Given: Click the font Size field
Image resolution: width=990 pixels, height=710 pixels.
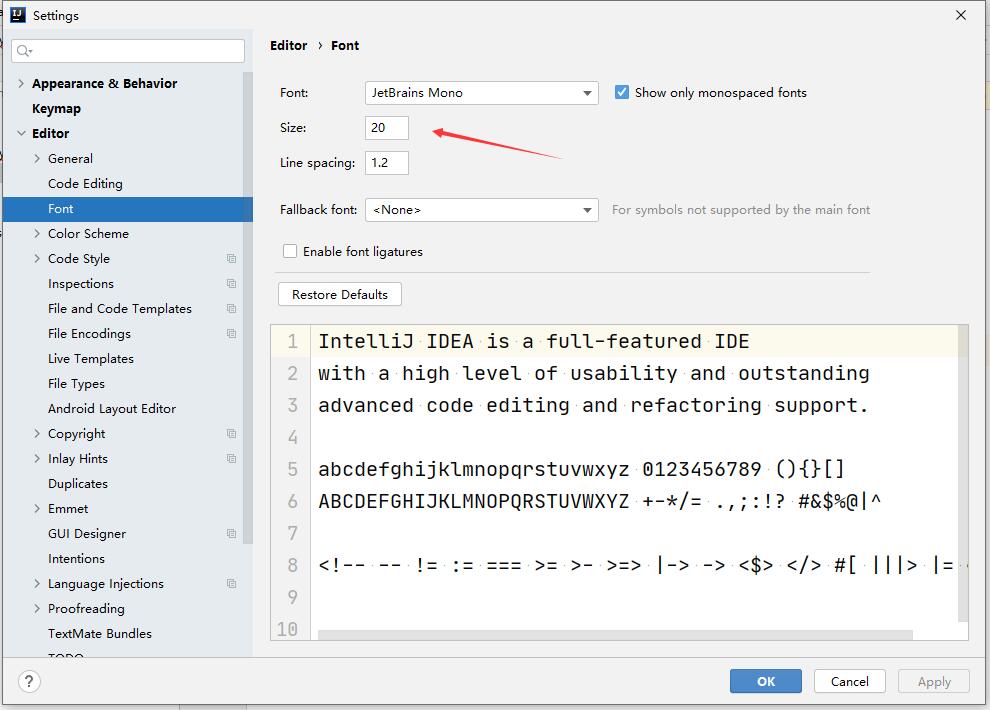Looking at the screenshot, I should click(387, 127).
